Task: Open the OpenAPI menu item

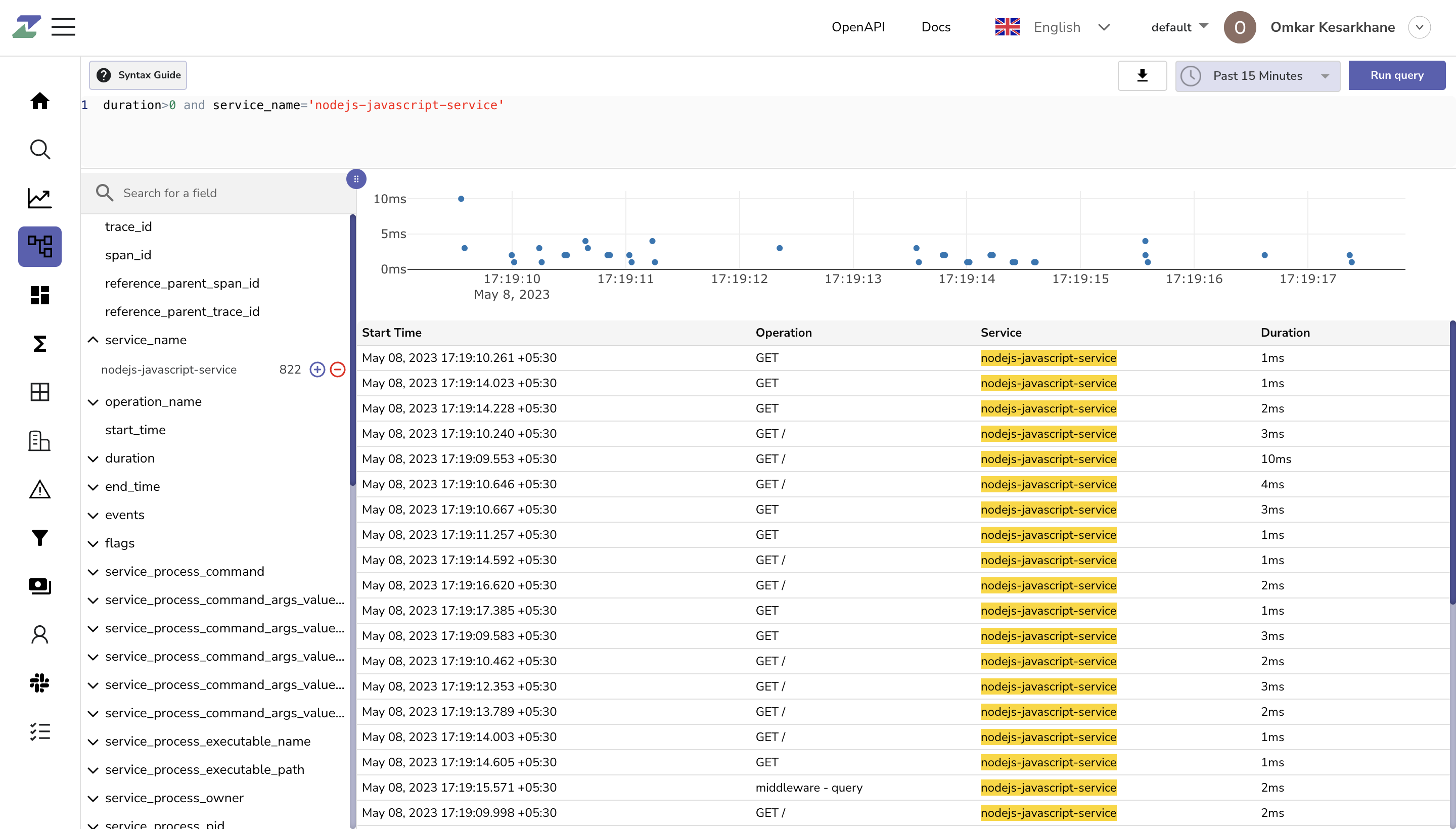Action: [857, 27]
